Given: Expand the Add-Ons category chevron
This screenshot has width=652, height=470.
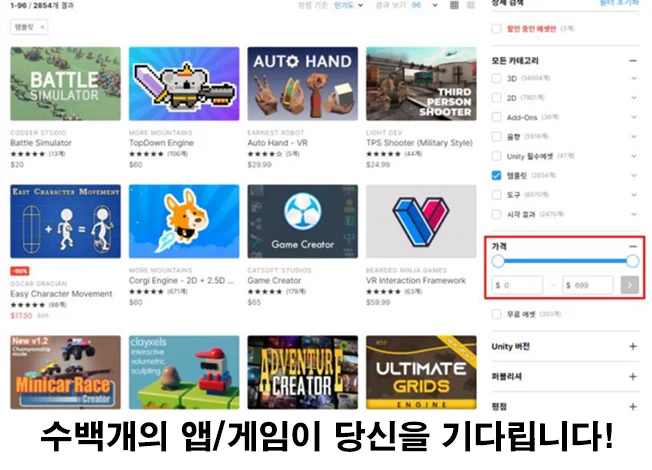Looking at the screenshot, I should coord(634,117).
